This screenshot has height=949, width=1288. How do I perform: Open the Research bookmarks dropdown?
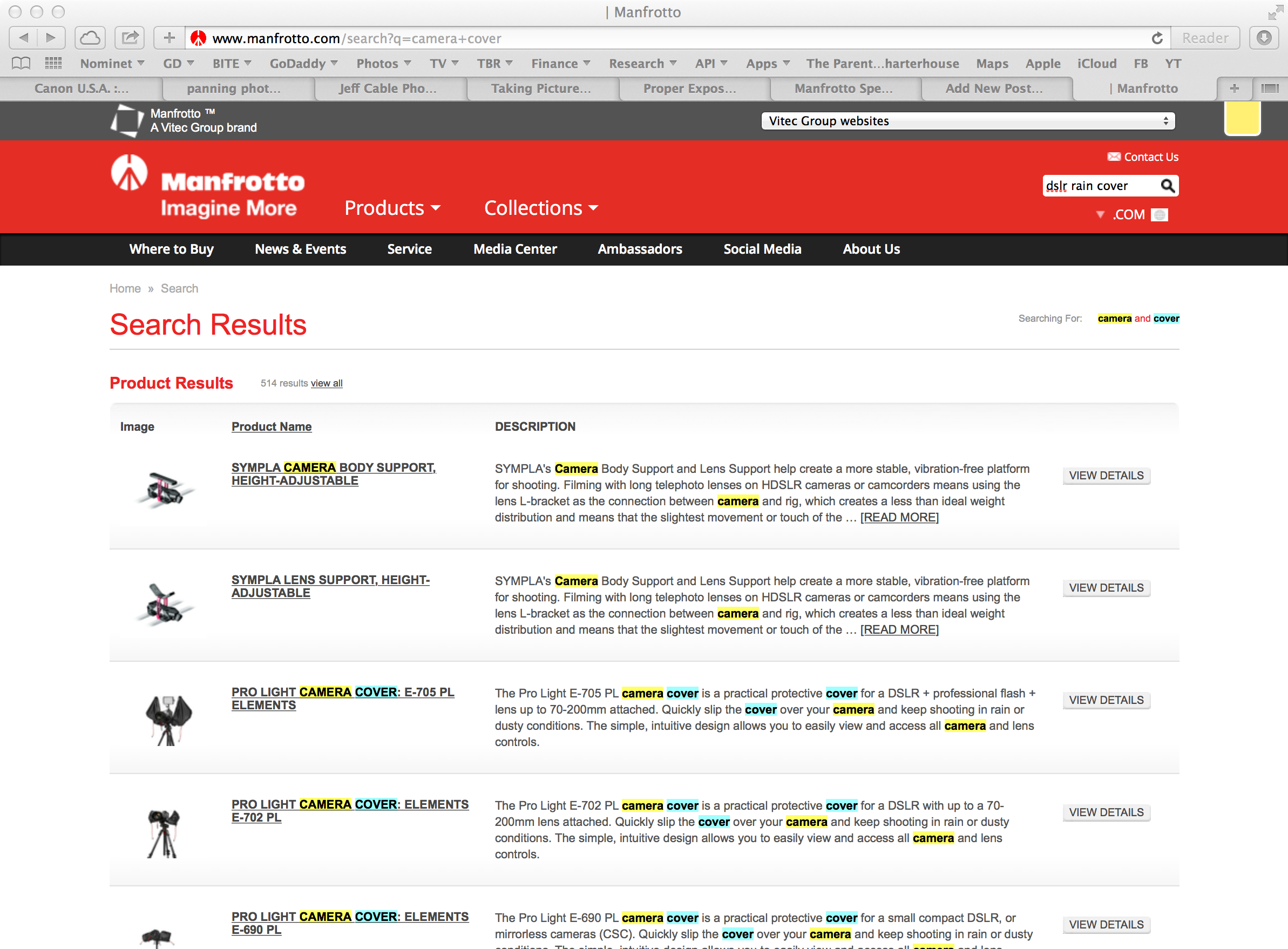pos(643,63)
